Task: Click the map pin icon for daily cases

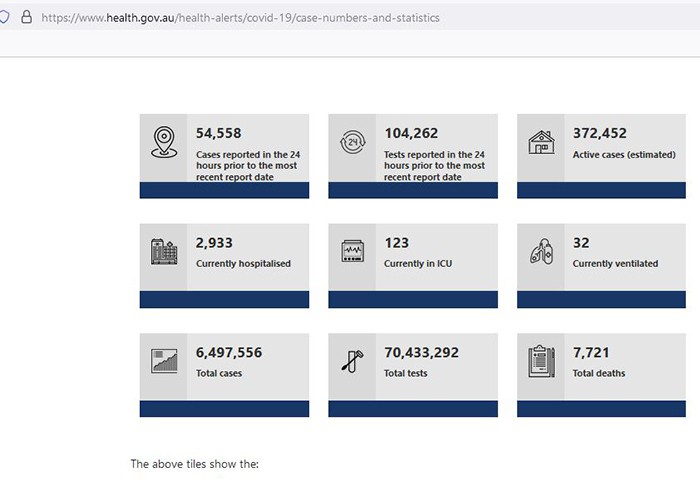Action: 163,142
